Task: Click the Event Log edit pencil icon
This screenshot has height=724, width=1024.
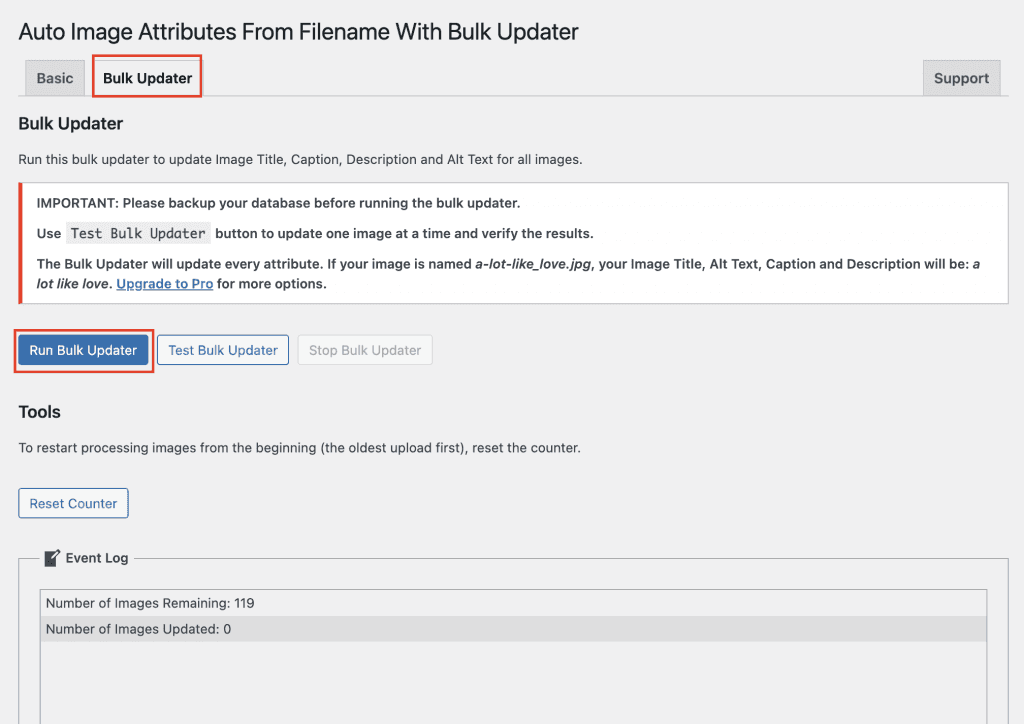Action: [53, 557]
